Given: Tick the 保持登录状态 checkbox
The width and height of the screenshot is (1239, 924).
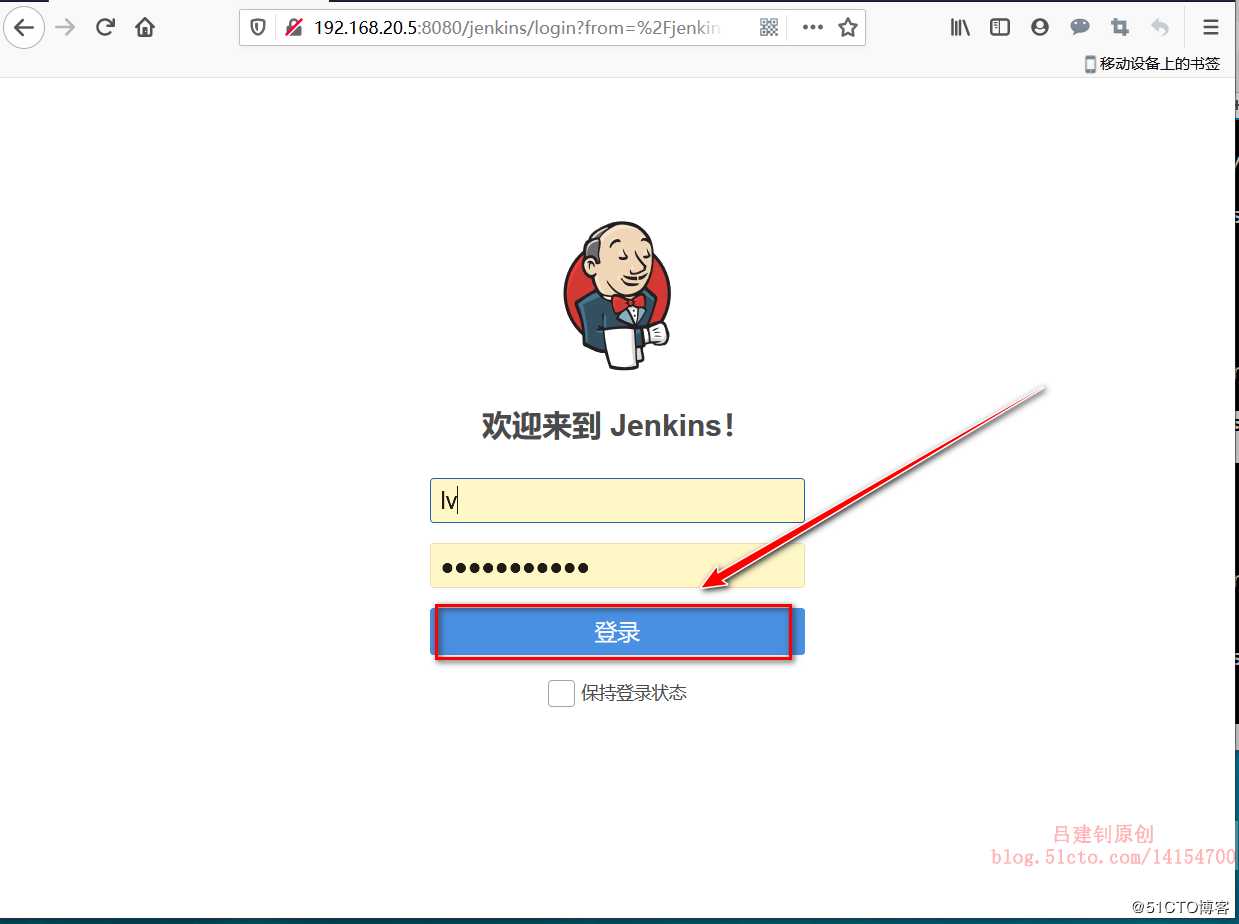Looking at the screenshot, I should (x=561, y=693).
